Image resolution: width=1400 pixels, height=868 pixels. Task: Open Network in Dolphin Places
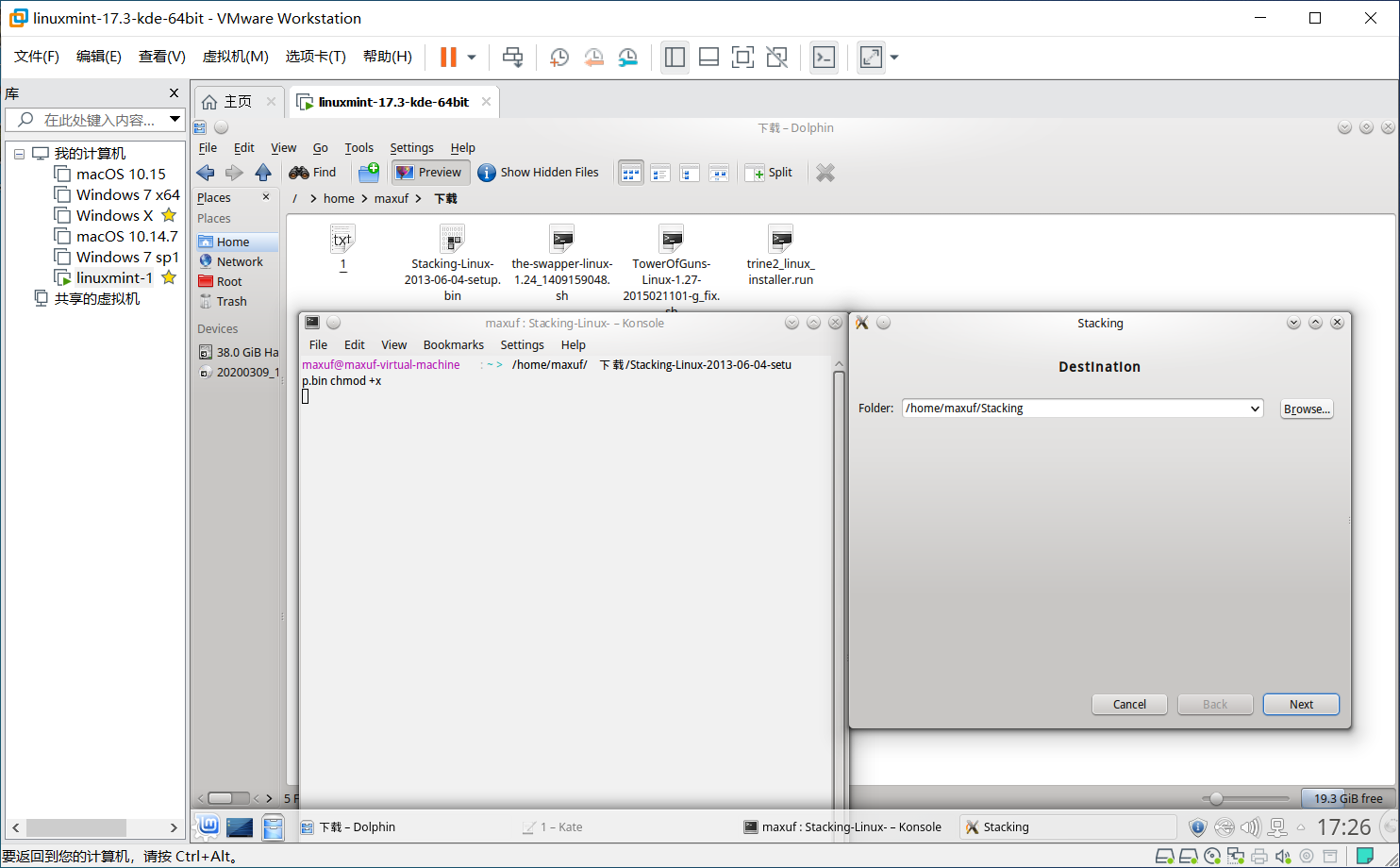tap(237, 262)
